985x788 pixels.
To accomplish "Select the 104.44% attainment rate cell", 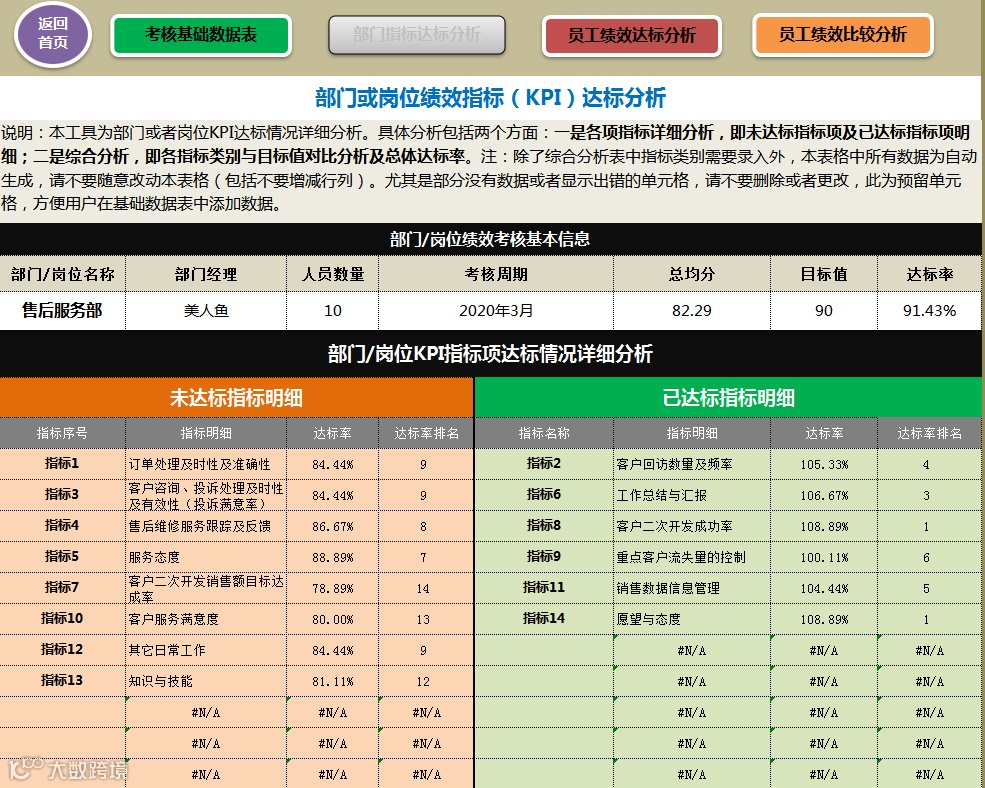I will 824,588.
